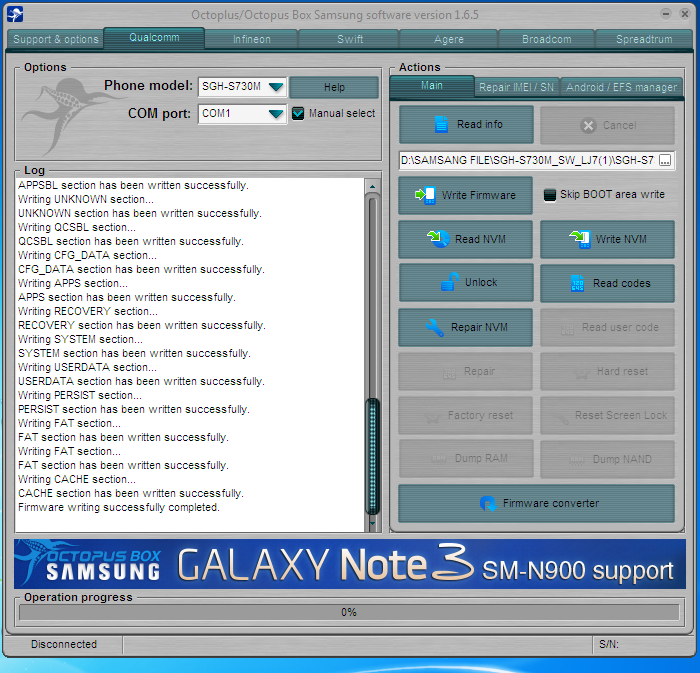The width and height of the screenshot is (700, 673).
Task: Click the Repair NVM wrench icon
Action: coord(434,328)
